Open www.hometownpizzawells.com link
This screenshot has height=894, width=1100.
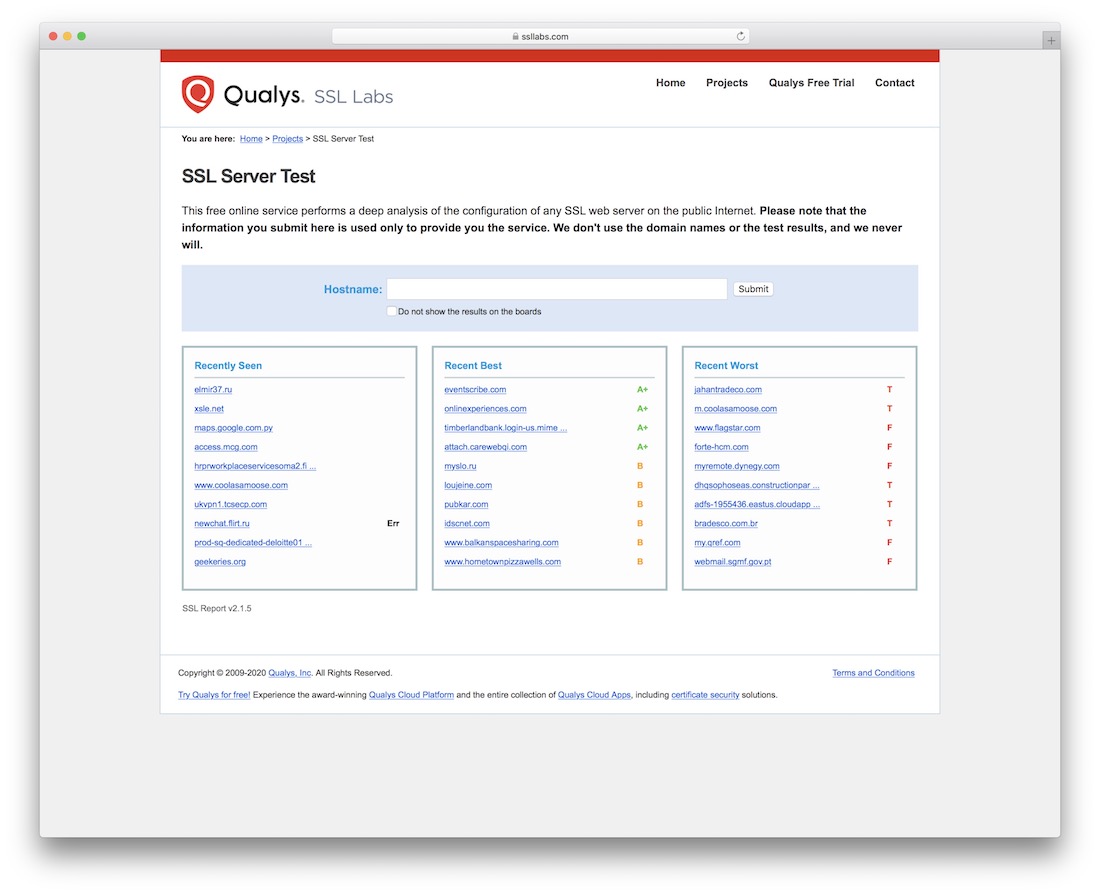coord(502,561)
